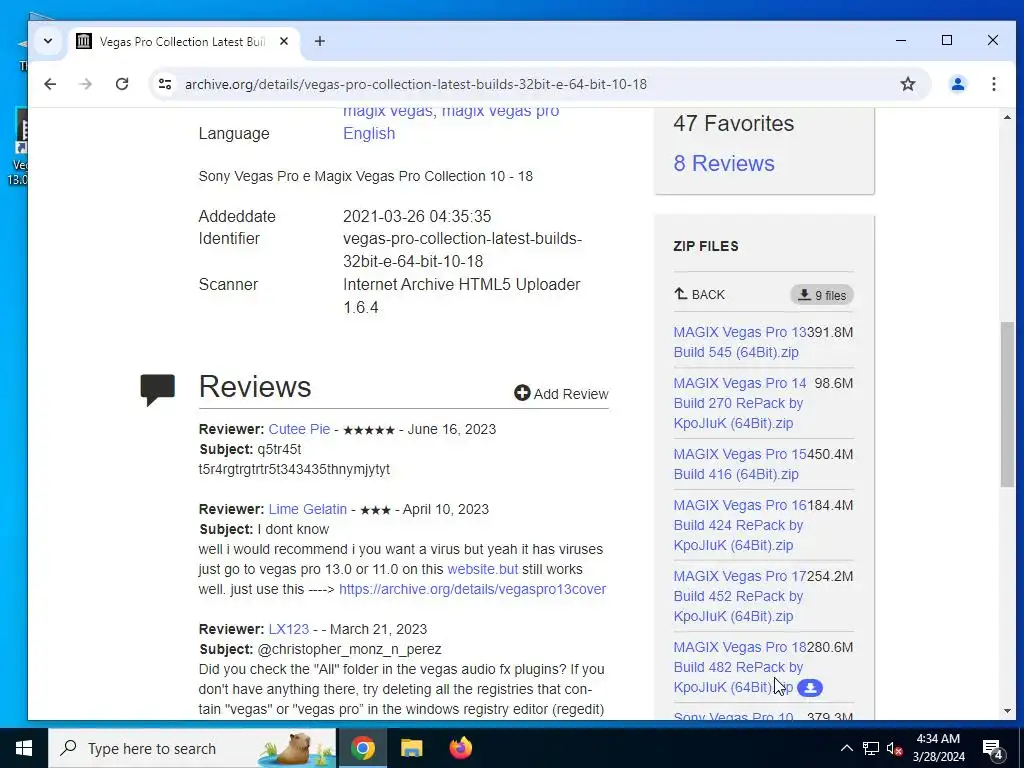Bookmark this page with the star icon
The height and width of the screenshot is (768, 1024).
coord(908,84)
